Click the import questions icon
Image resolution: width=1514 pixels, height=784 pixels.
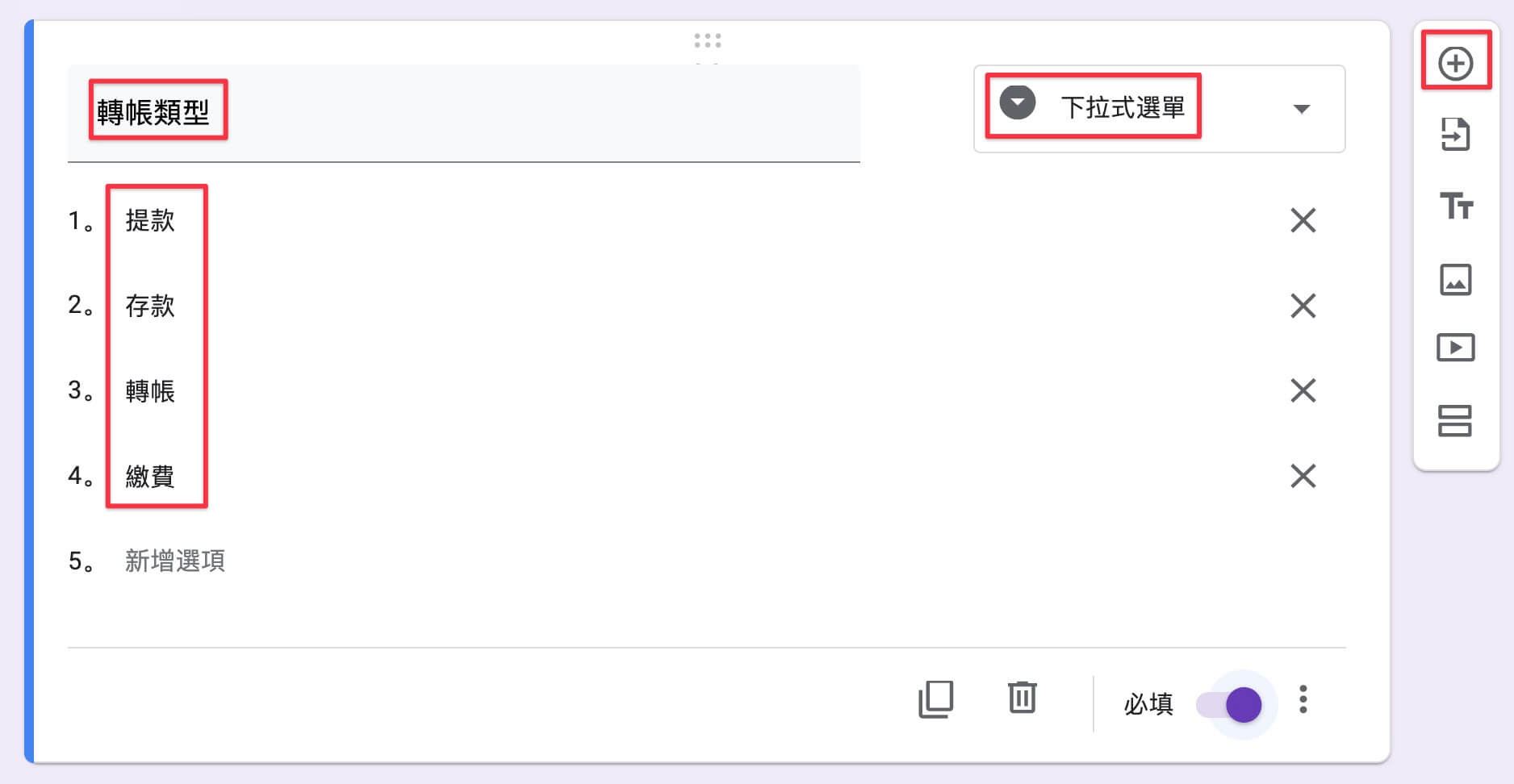[1455, 135]
